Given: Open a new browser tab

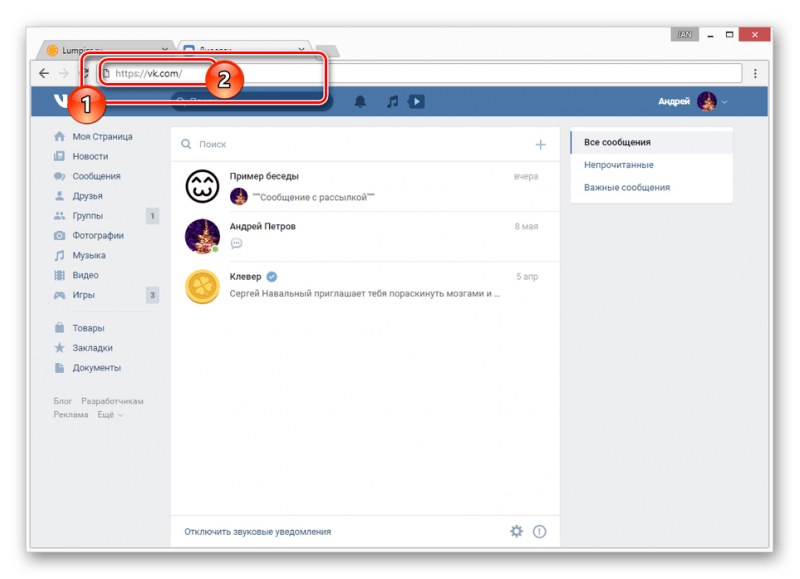Looking at the screenshot, I should pos(327,51).
